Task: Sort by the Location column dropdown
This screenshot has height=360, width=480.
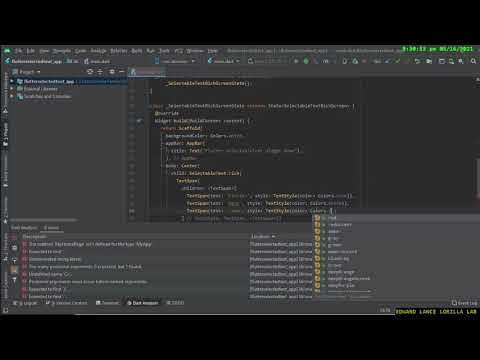Action: (x=263, y=236)
